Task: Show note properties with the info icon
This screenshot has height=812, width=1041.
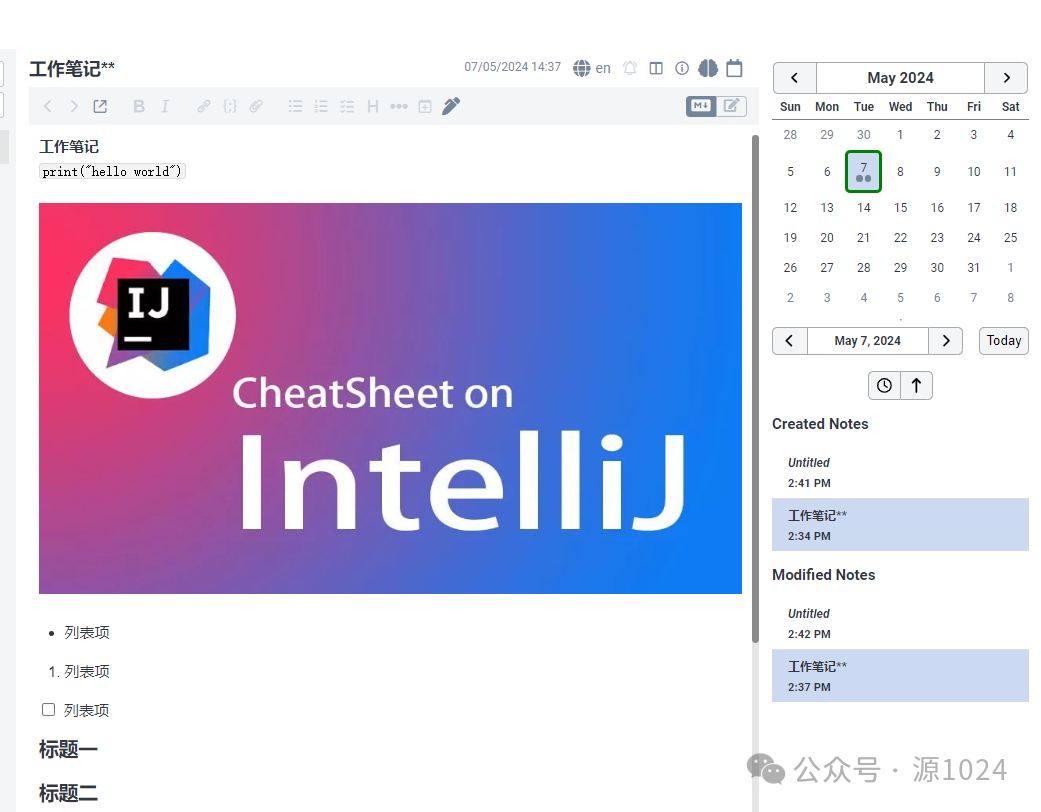Action: coord(682,68)
